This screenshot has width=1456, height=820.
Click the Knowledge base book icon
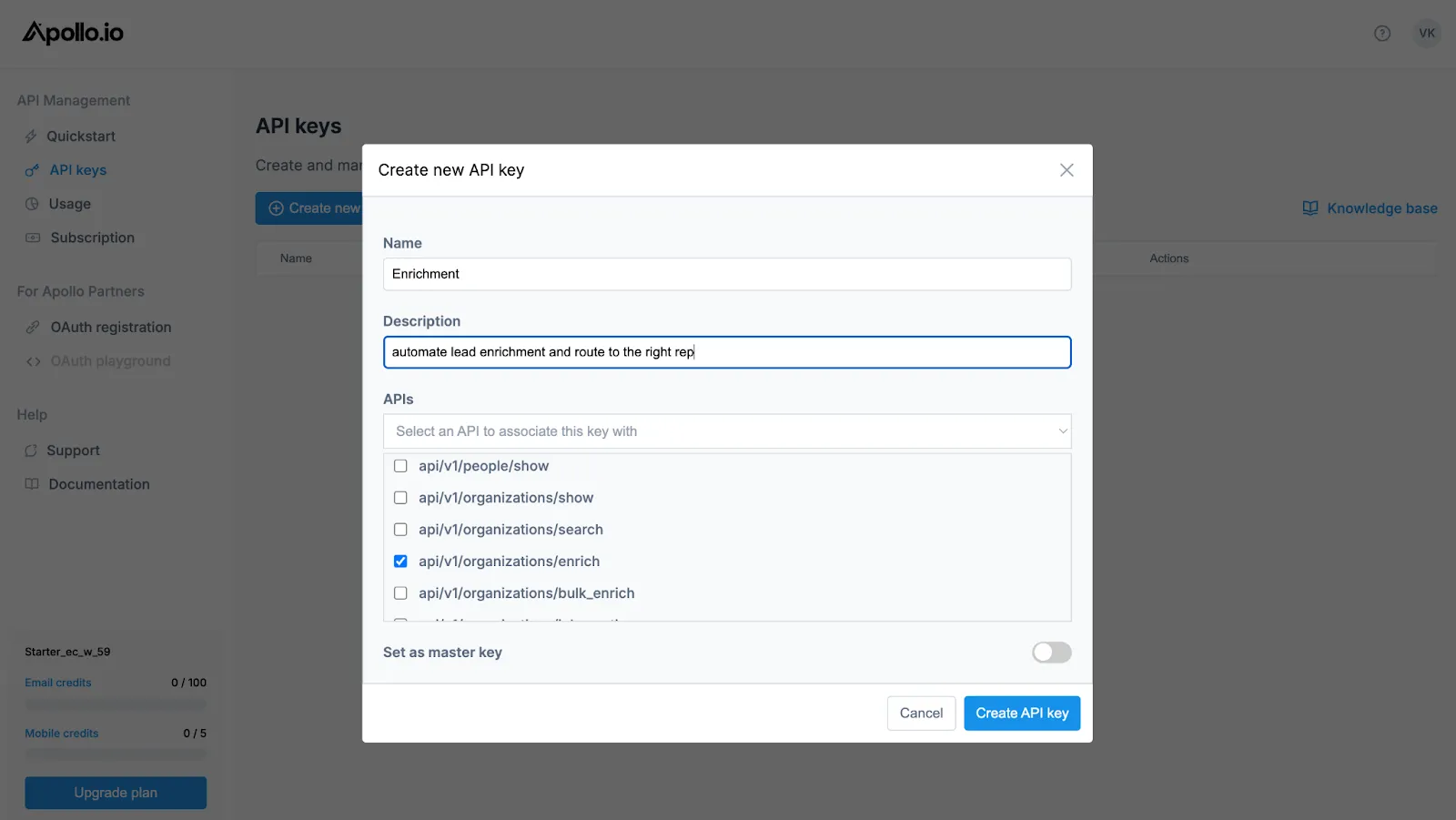[x=1310, y=208]
